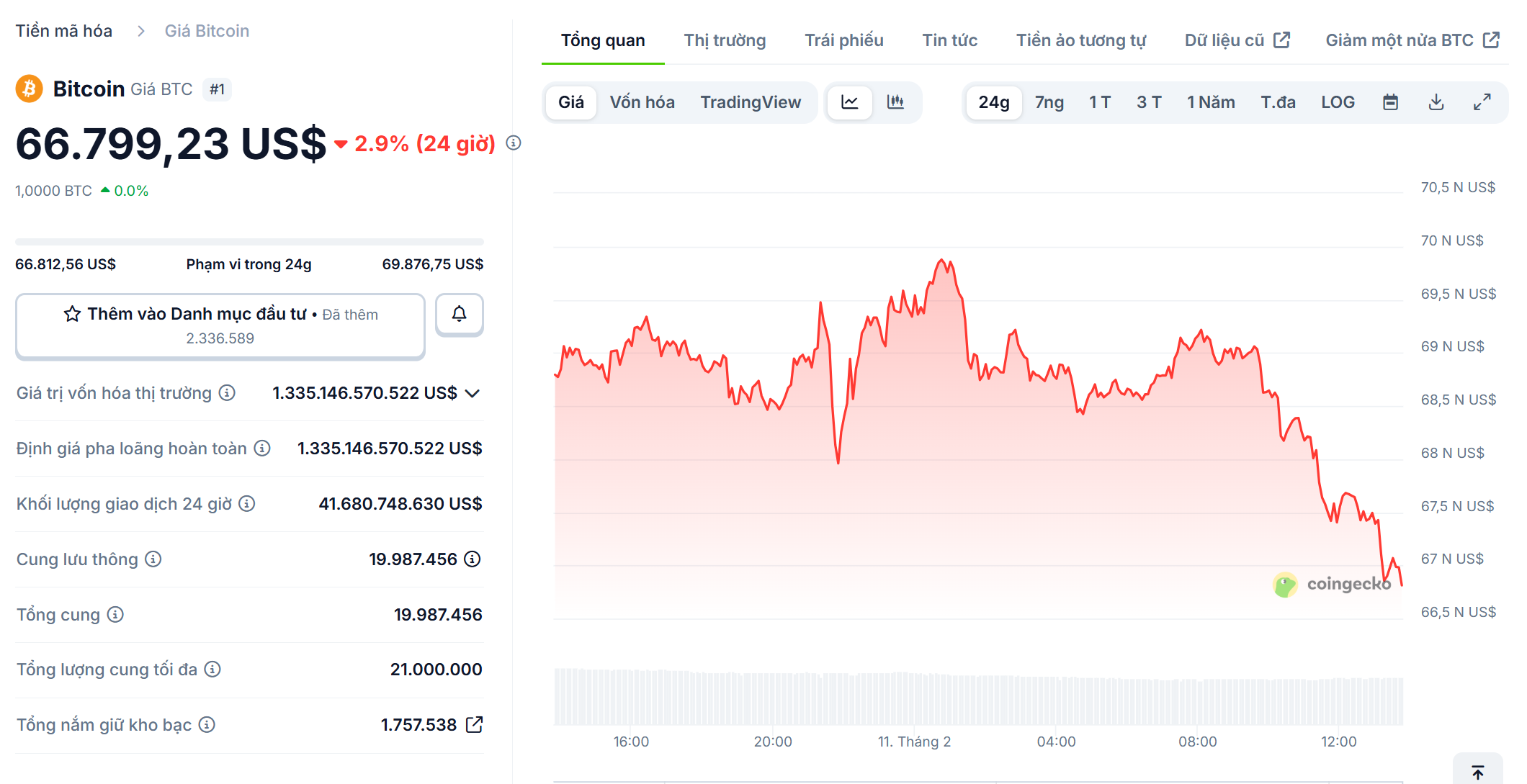Switch to candlestick chart view
This screenshot has height=784, width=1527.
pyautogui.click(x=895, y=102)
